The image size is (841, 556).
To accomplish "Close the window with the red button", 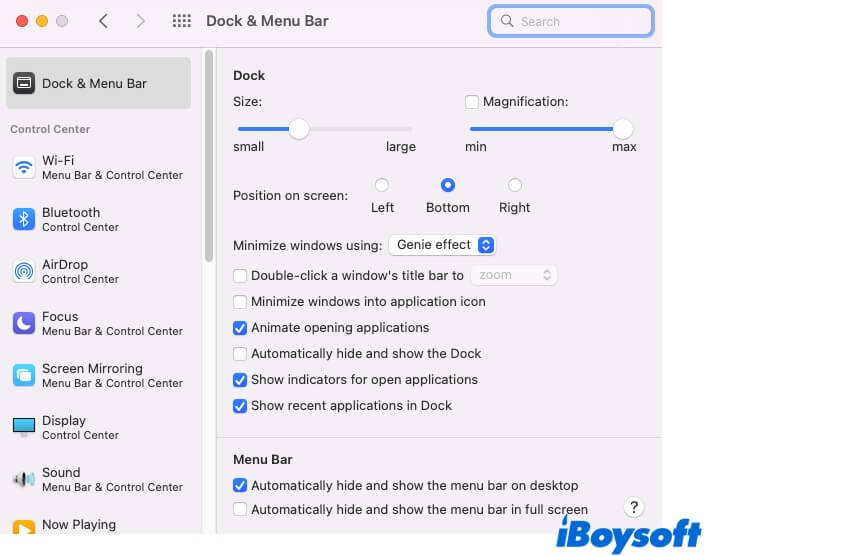I will click(x=22, y=21).
